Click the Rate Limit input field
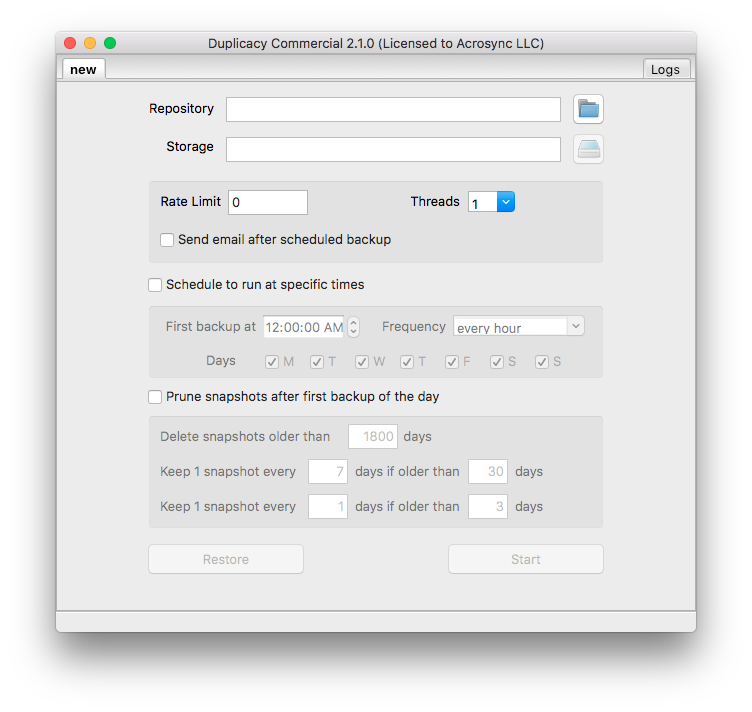The height and width of the screenshot is (712, 752). tap(267, 202)
